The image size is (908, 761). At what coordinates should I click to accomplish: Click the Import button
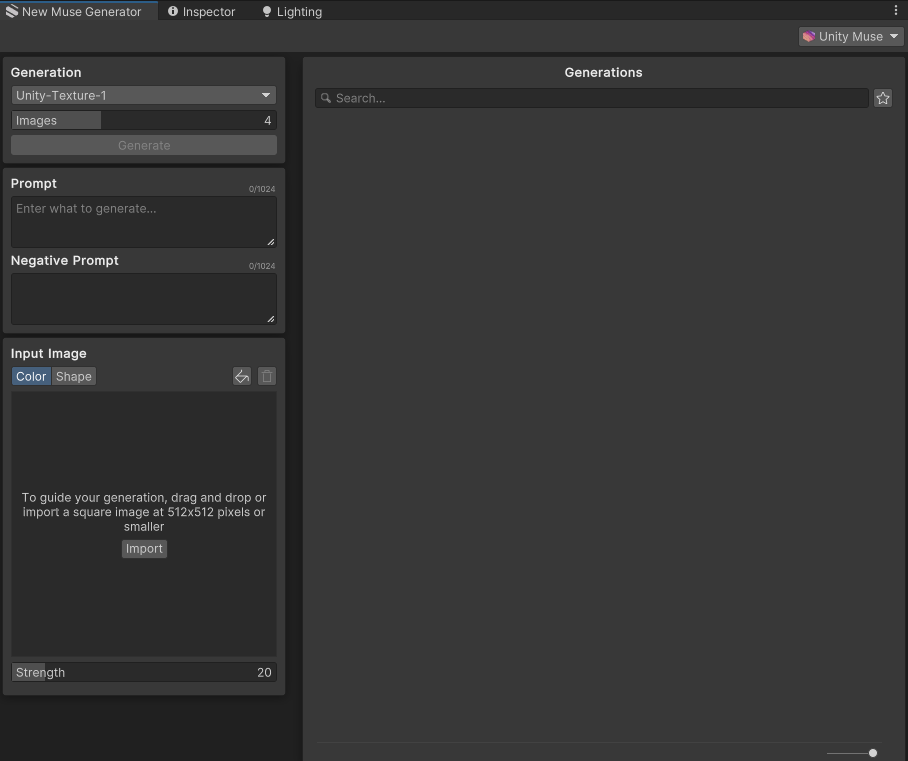coord(144,548)
